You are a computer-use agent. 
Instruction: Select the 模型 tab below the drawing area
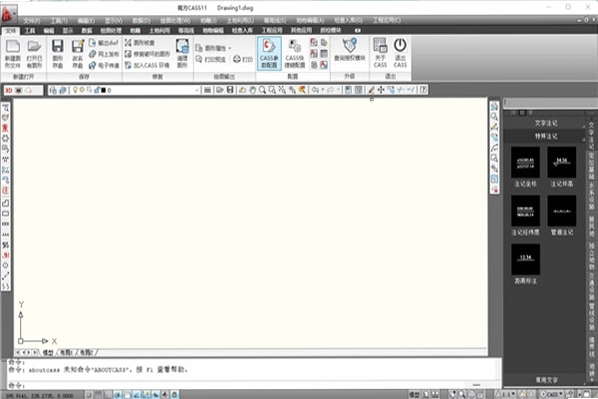tap(48, 352)
